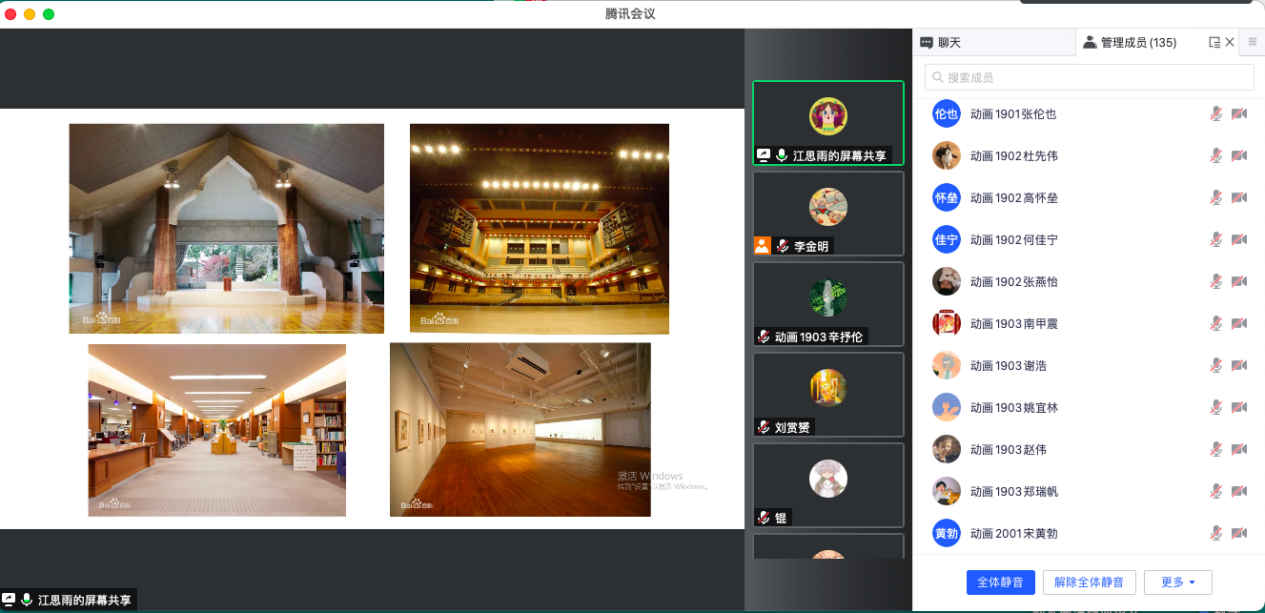Click 郑瑞帆's muted microphone icon
Image resolution: width=1265 pixels, height=613 pixels.
(x=1216, y=492)
